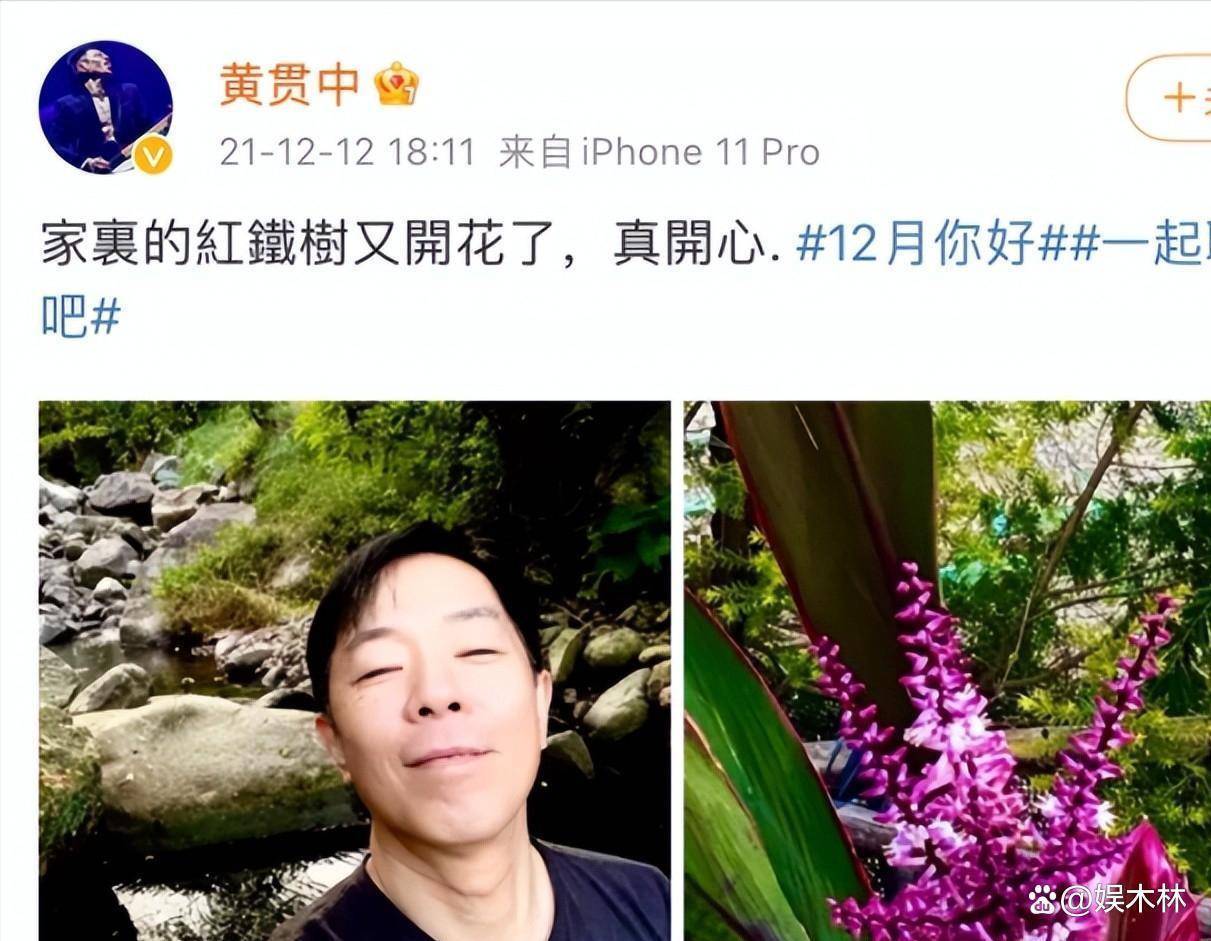The image size is (1211, 941).
Task: Tap the @娱木林 watermark text
Action: coord(1123,901)
